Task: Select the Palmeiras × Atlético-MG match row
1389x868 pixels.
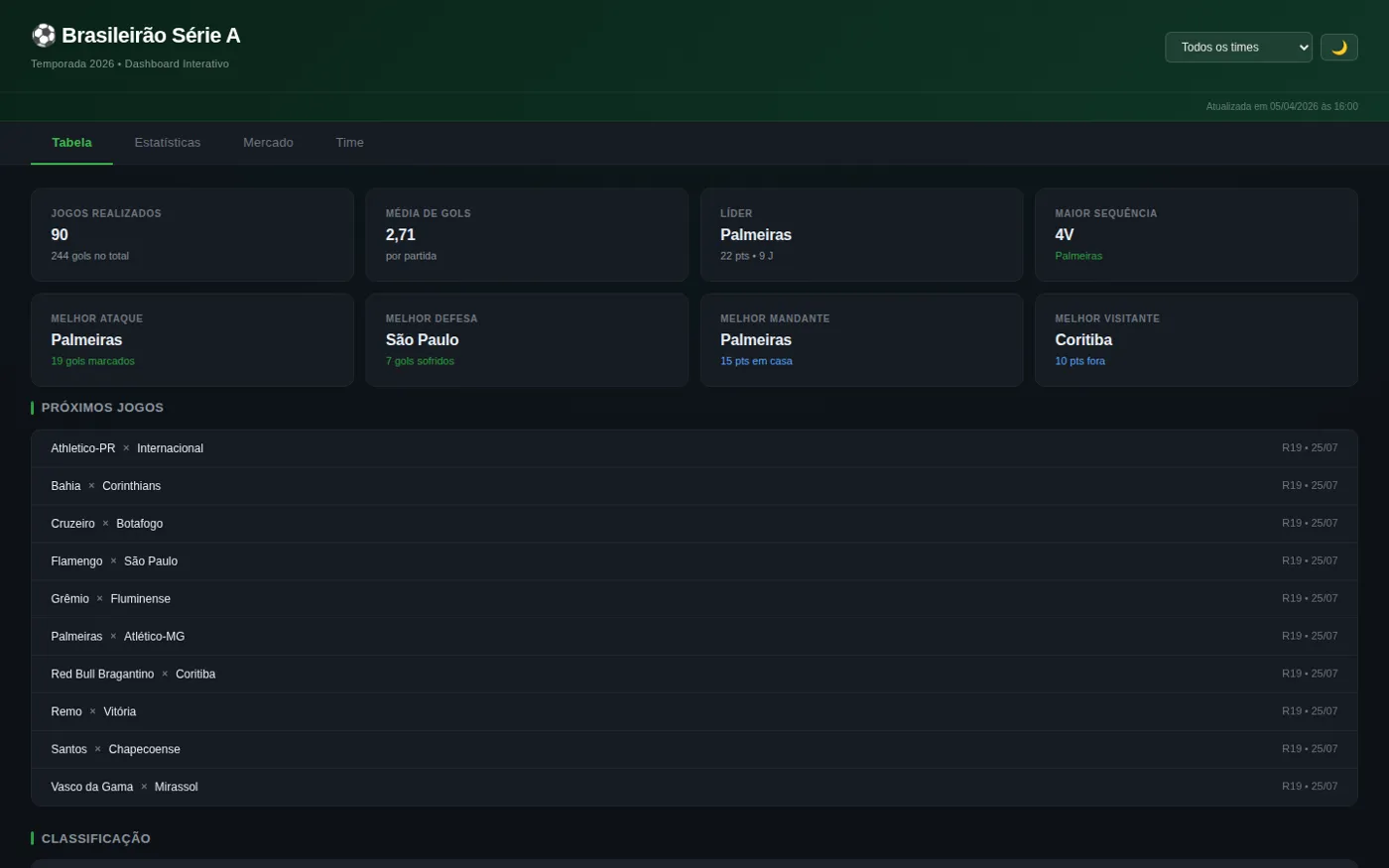Action: [694, 637]
